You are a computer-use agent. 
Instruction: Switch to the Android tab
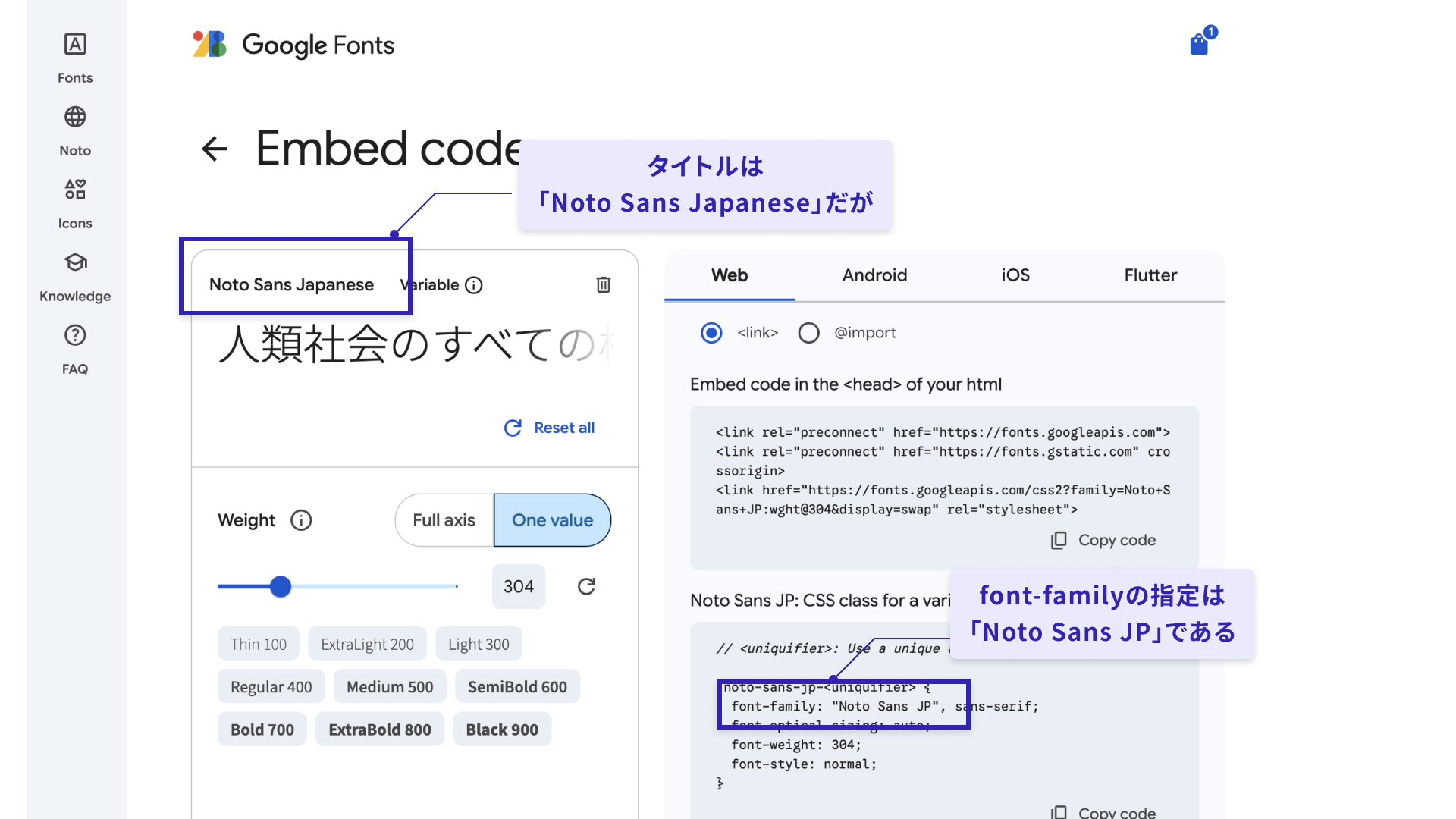coord(874,275)
